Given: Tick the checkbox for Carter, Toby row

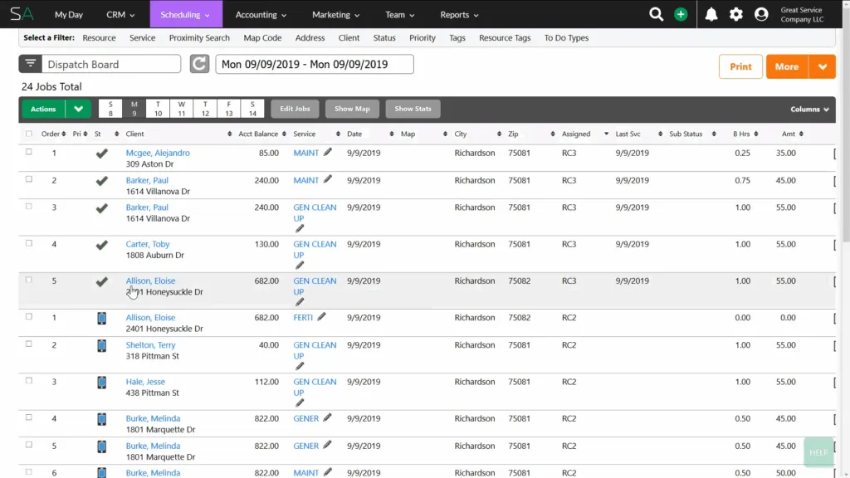Looking at the screenshot, I should pos(29,243).
